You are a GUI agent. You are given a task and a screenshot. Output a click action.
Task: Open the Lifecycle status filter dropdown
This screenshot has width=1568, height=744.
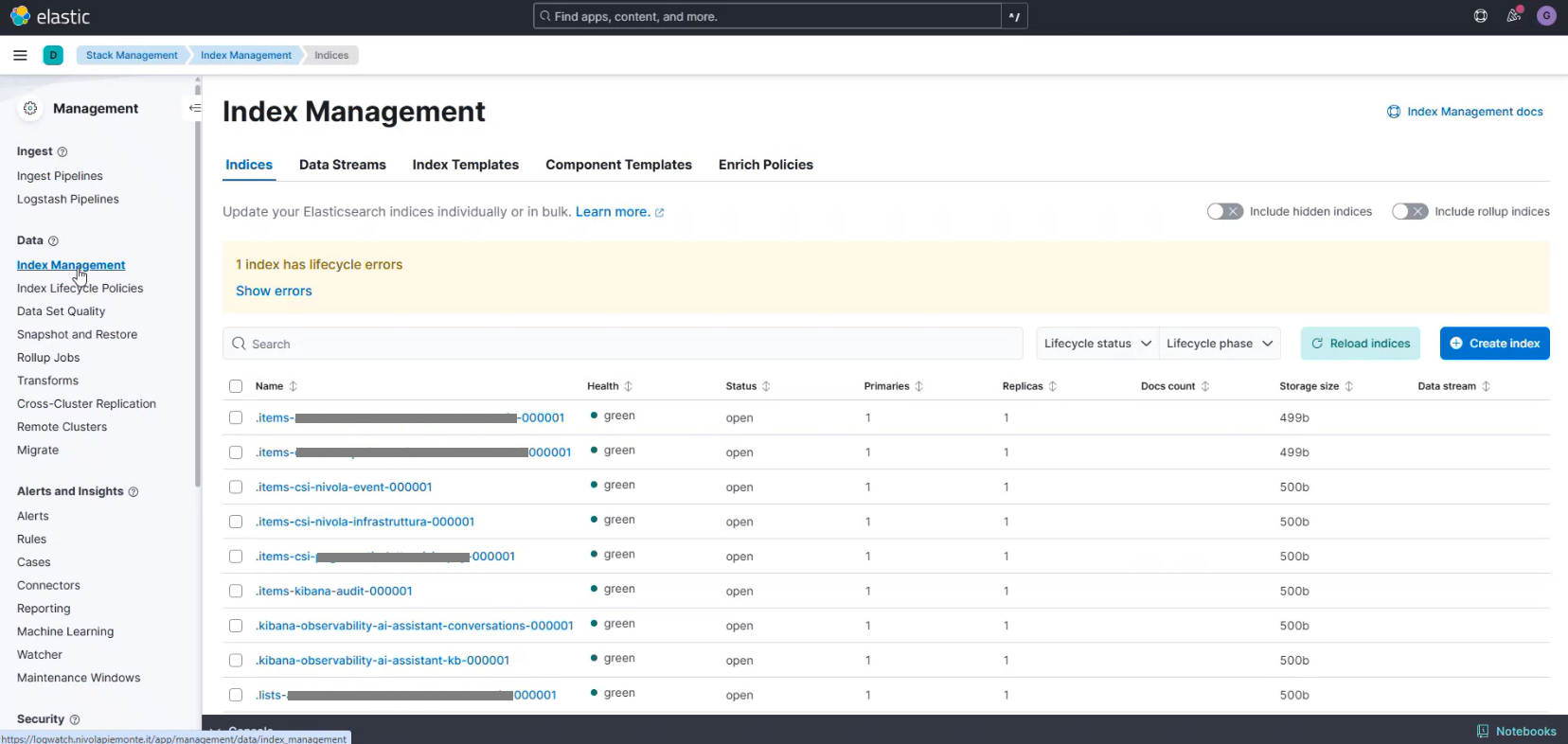(1097, 344)
